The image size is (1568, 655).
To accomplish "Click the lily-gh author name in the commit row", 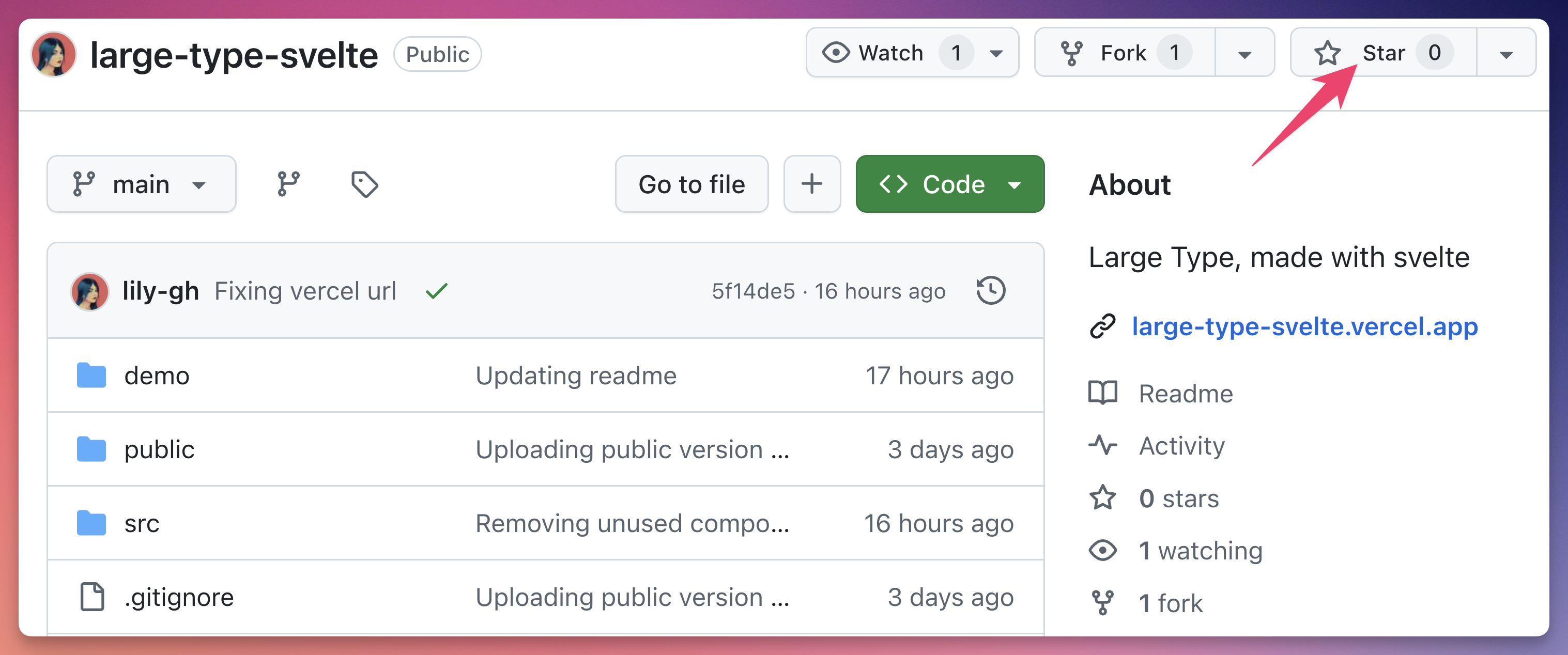I will tap(161, 291).
